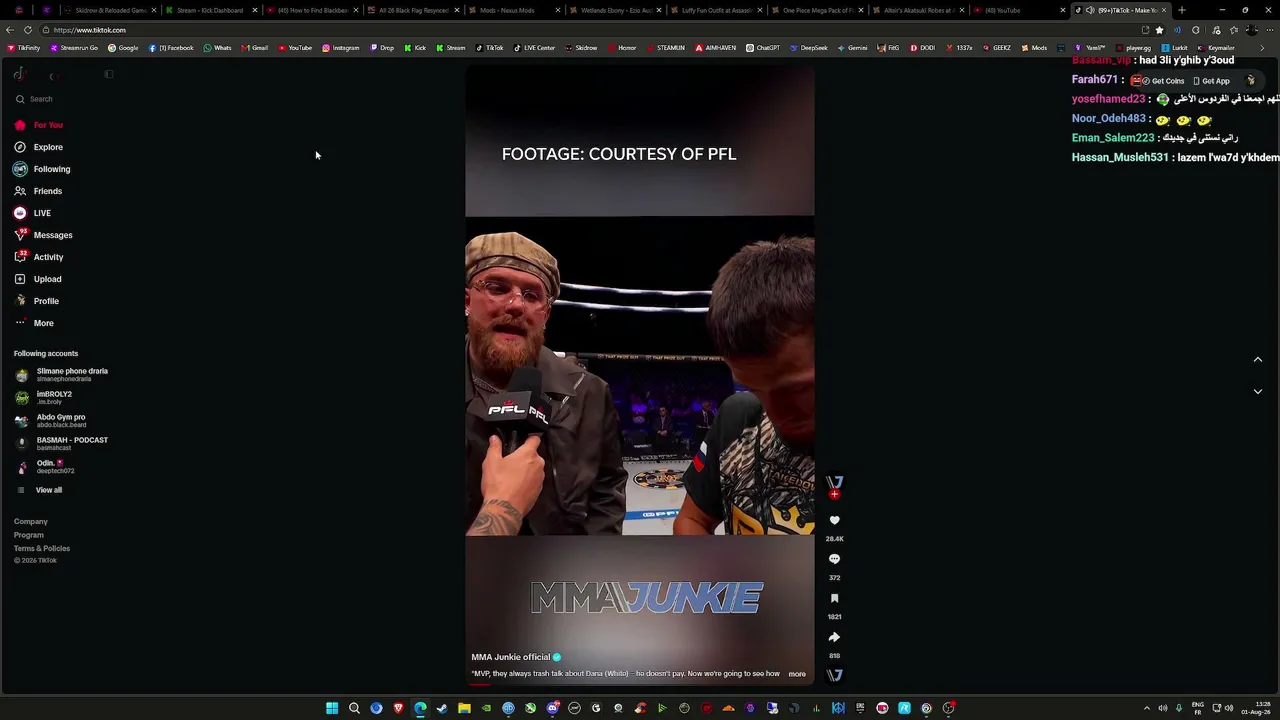Open Windows taskbar search

click(x=354, y=708)
